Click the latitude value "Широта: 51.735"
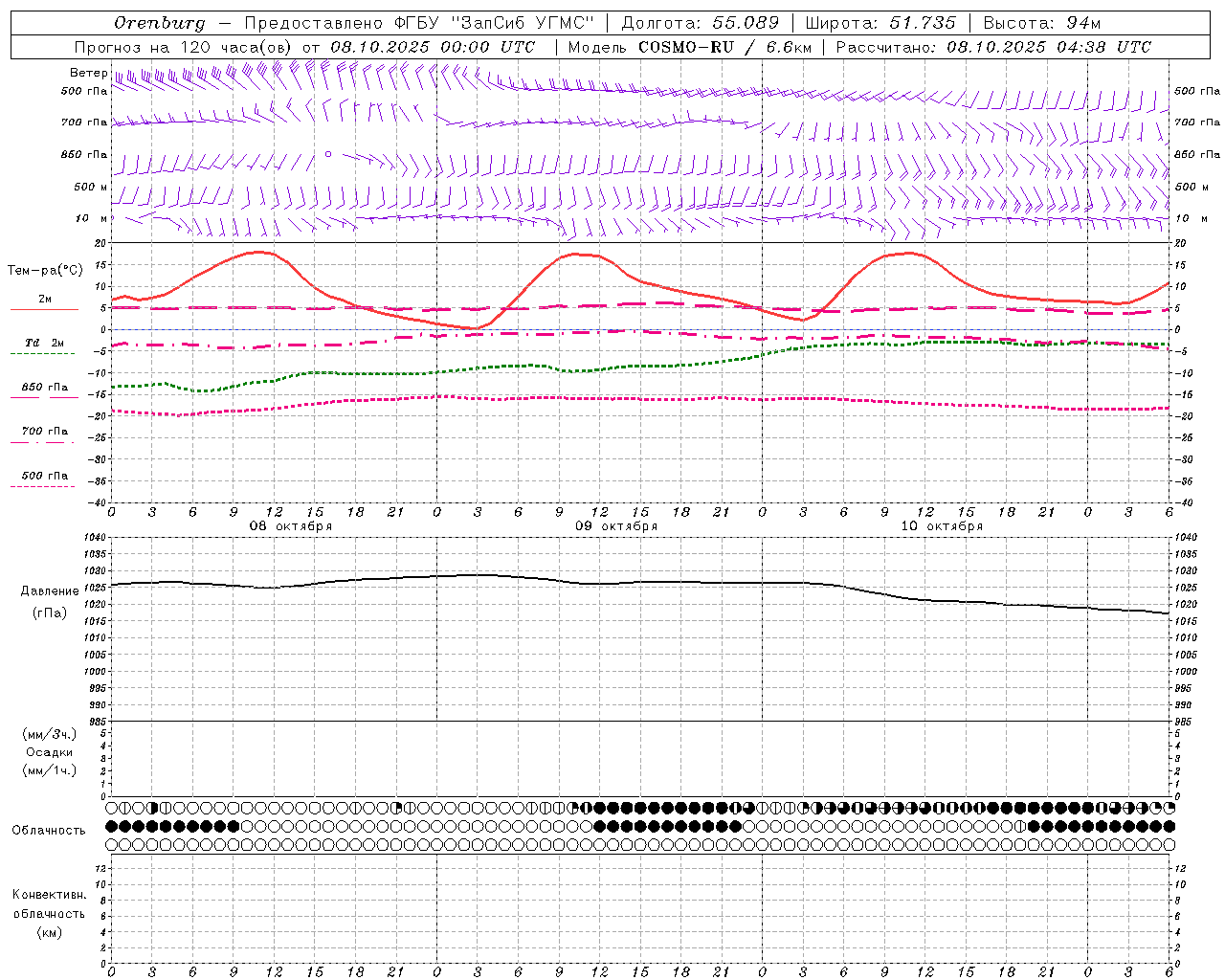Viewport: 1225px width, 980px height. pos(880,23)
